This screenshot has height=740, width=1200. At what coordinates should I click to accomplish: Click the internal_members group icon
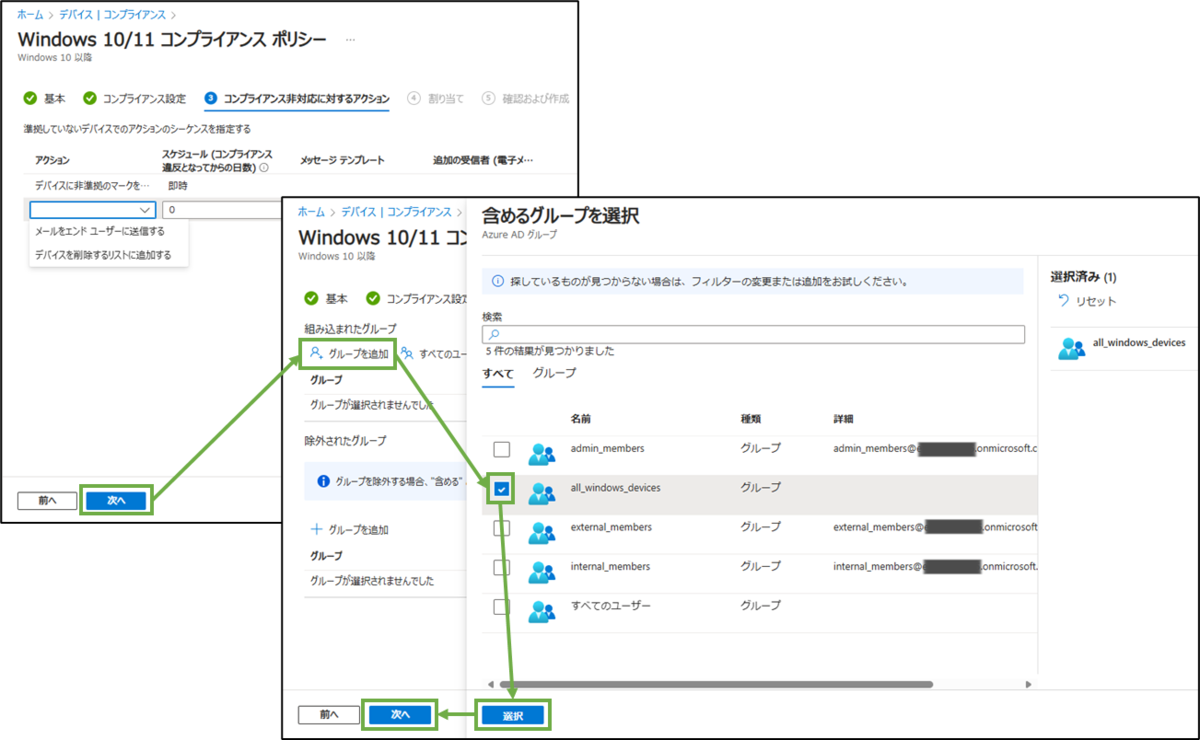point(542,572)
